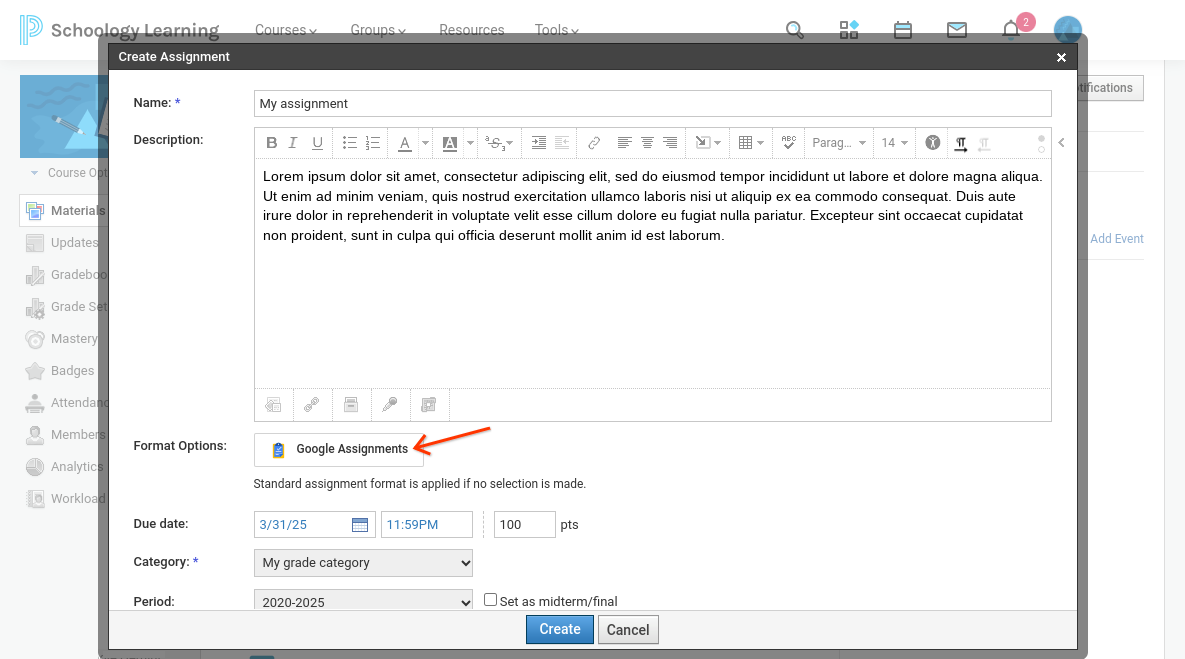This screenshot has width=1185, height=659.
Task: Insert a bulleted list in the description
Action: pos(350,142)
